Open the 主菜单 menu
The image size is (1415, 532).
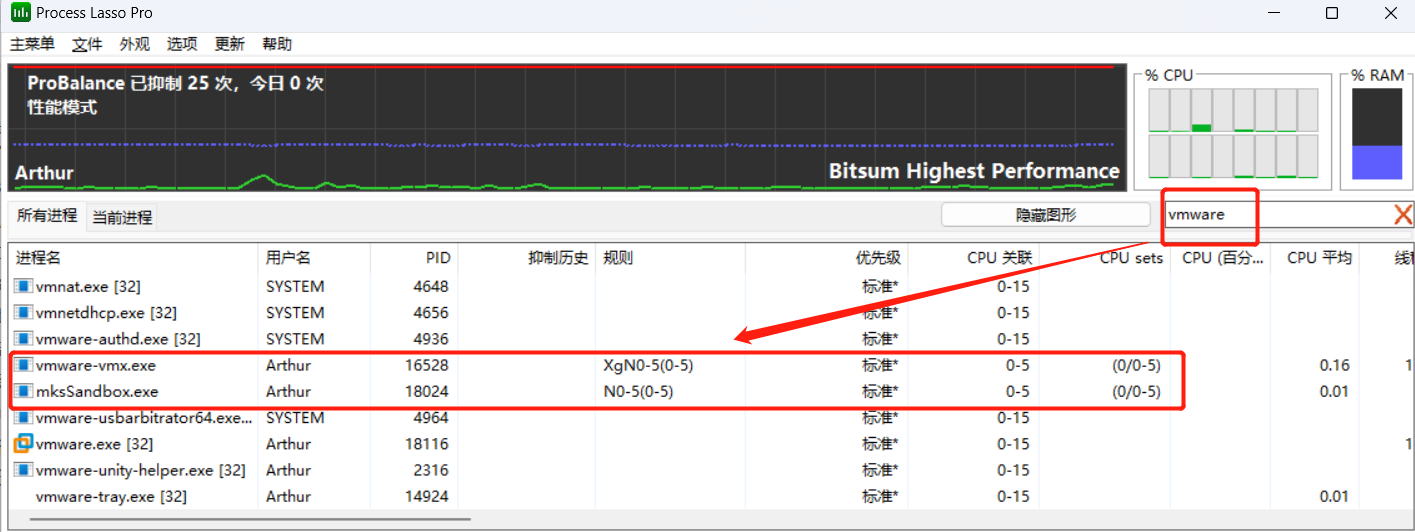[32, 44]
